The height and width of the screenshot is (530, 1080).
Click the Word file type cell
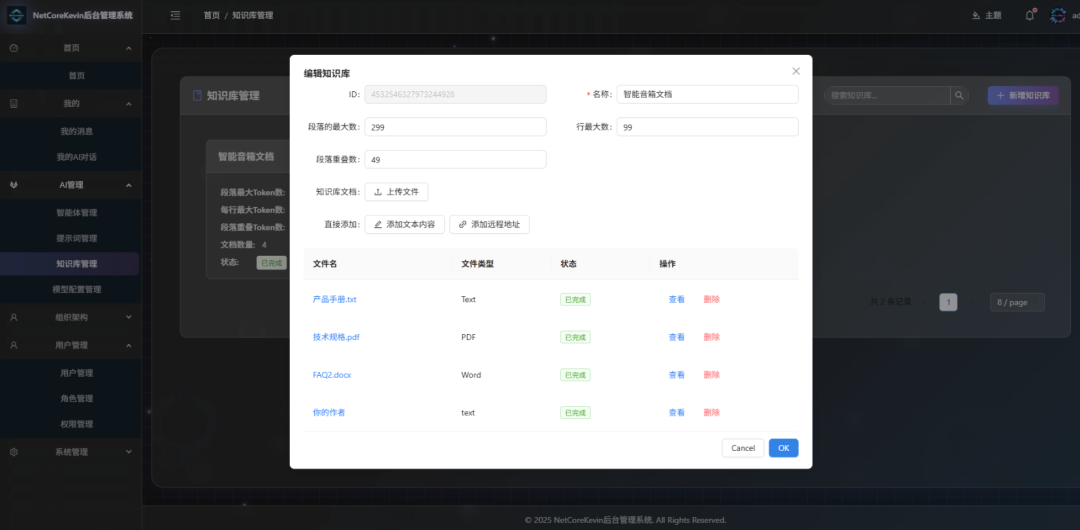pyautogui.click(x=471, y=375)
